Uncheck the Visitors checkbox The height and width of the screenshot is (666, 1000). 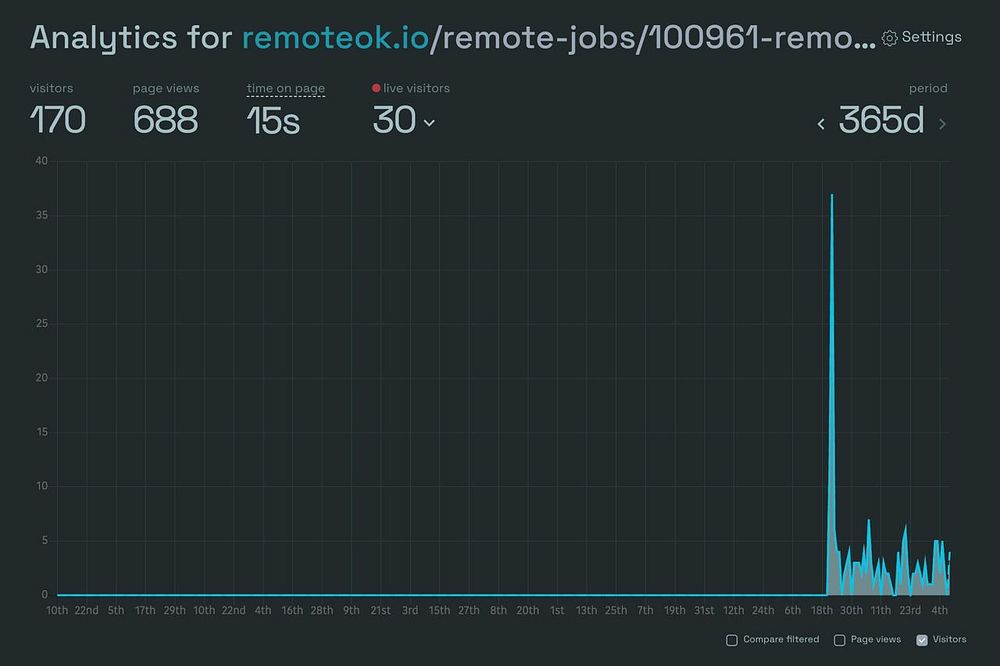pos(922,640)
